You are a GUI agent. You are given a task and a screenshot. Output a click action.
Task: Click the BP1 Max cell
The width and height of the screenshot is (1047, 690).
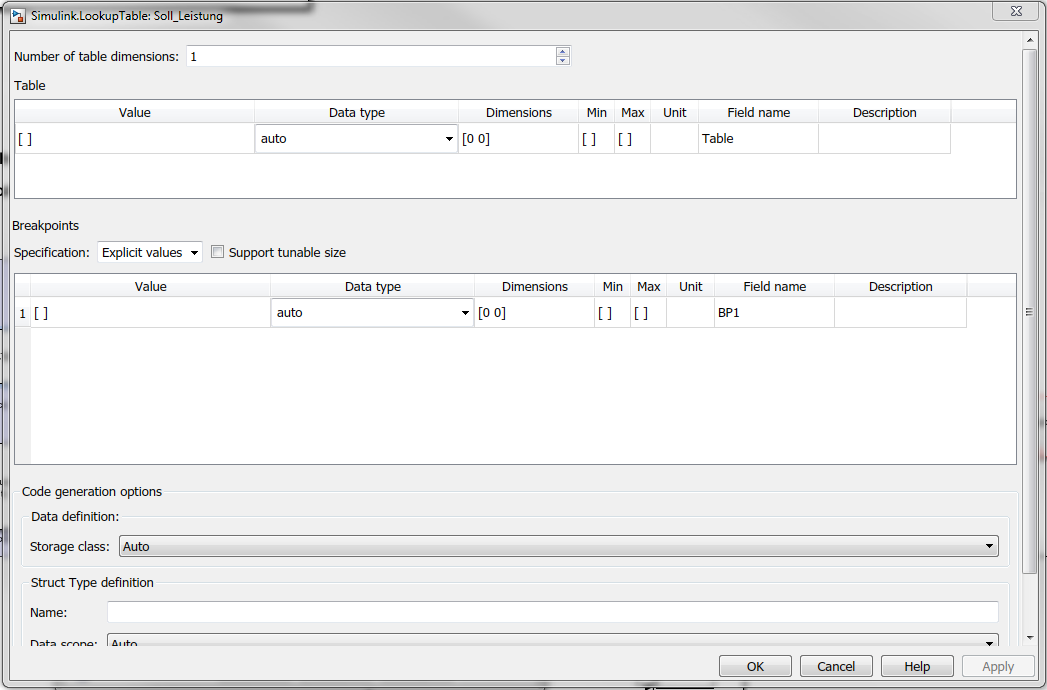click(648, 313)
